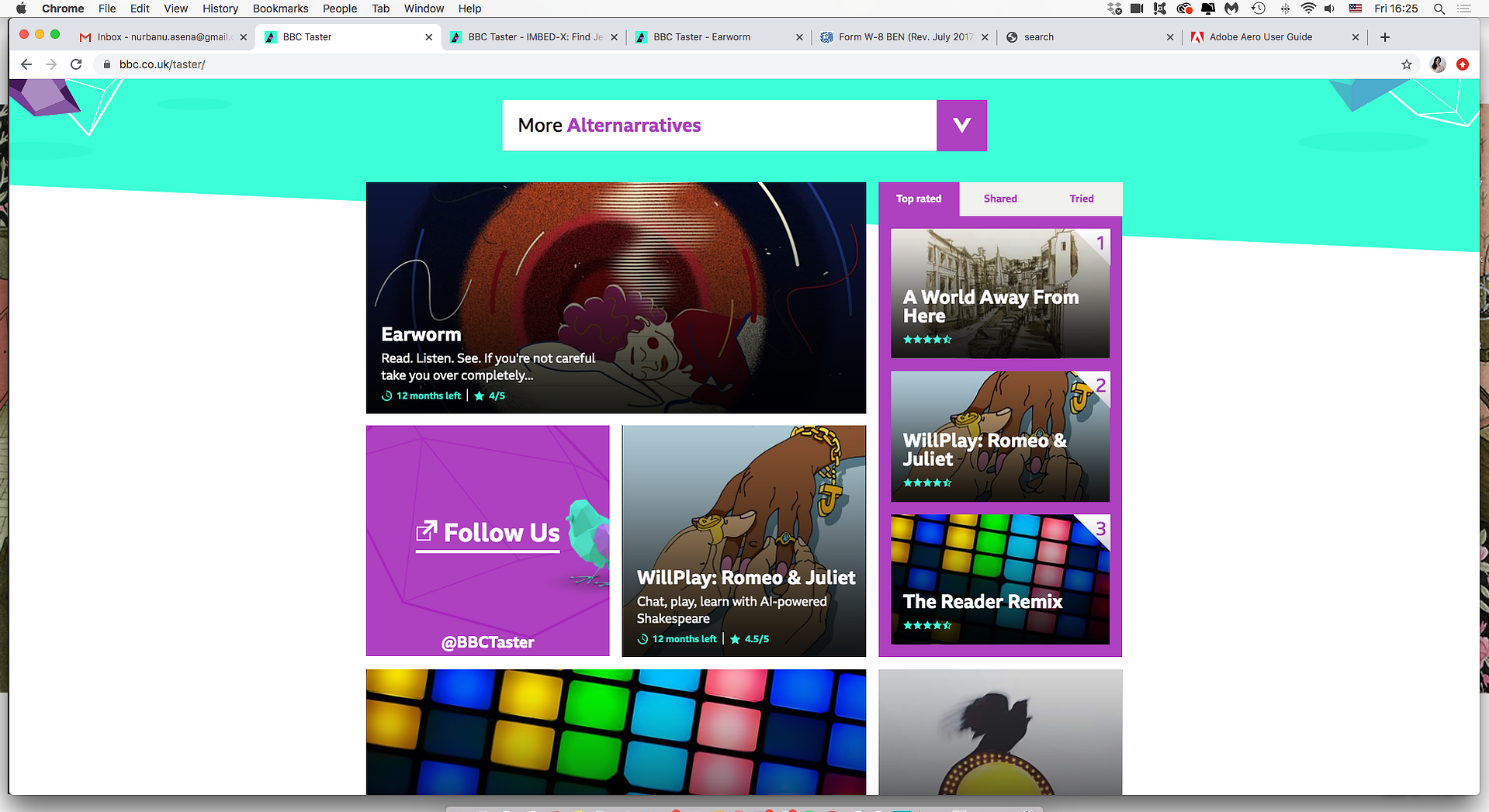Viewport: 1489px width, 812px height.
Task: Click the Follow Us link
Action: tap(488, 534)
